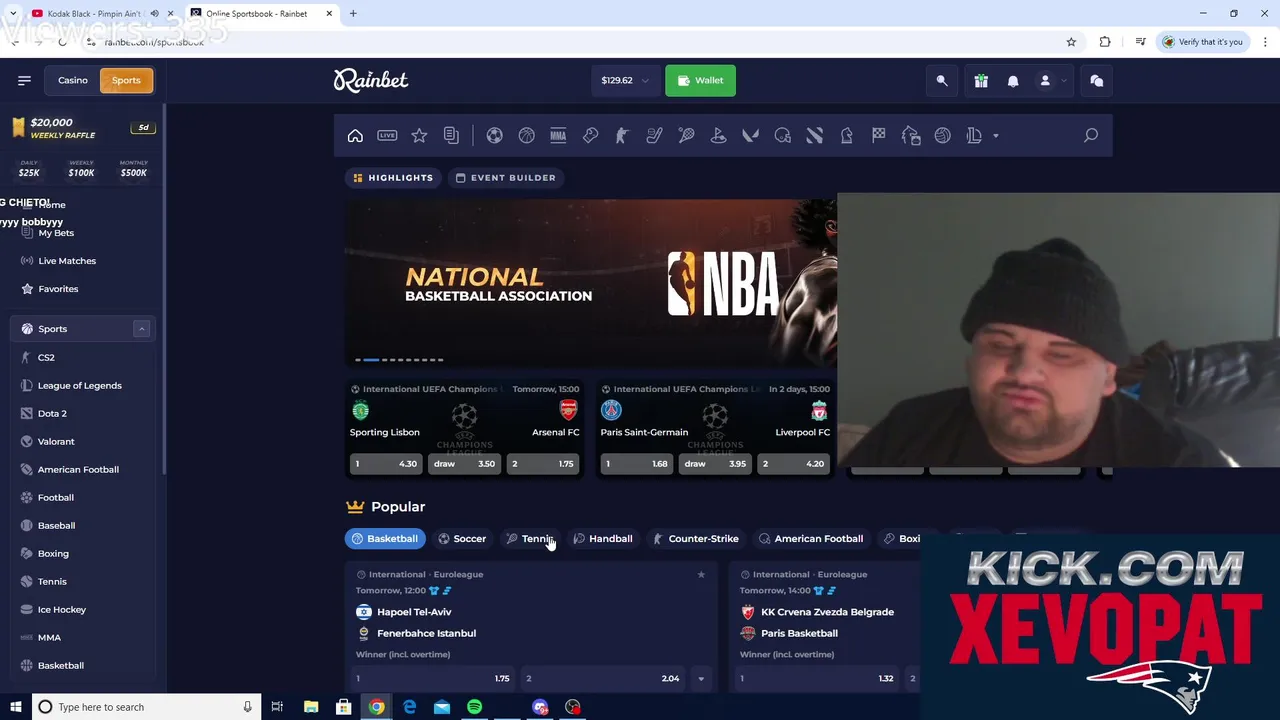Viewport: 1280px width, 720px height.
Task: Select the MMA sport icon
Action: (x=558, y=135)
